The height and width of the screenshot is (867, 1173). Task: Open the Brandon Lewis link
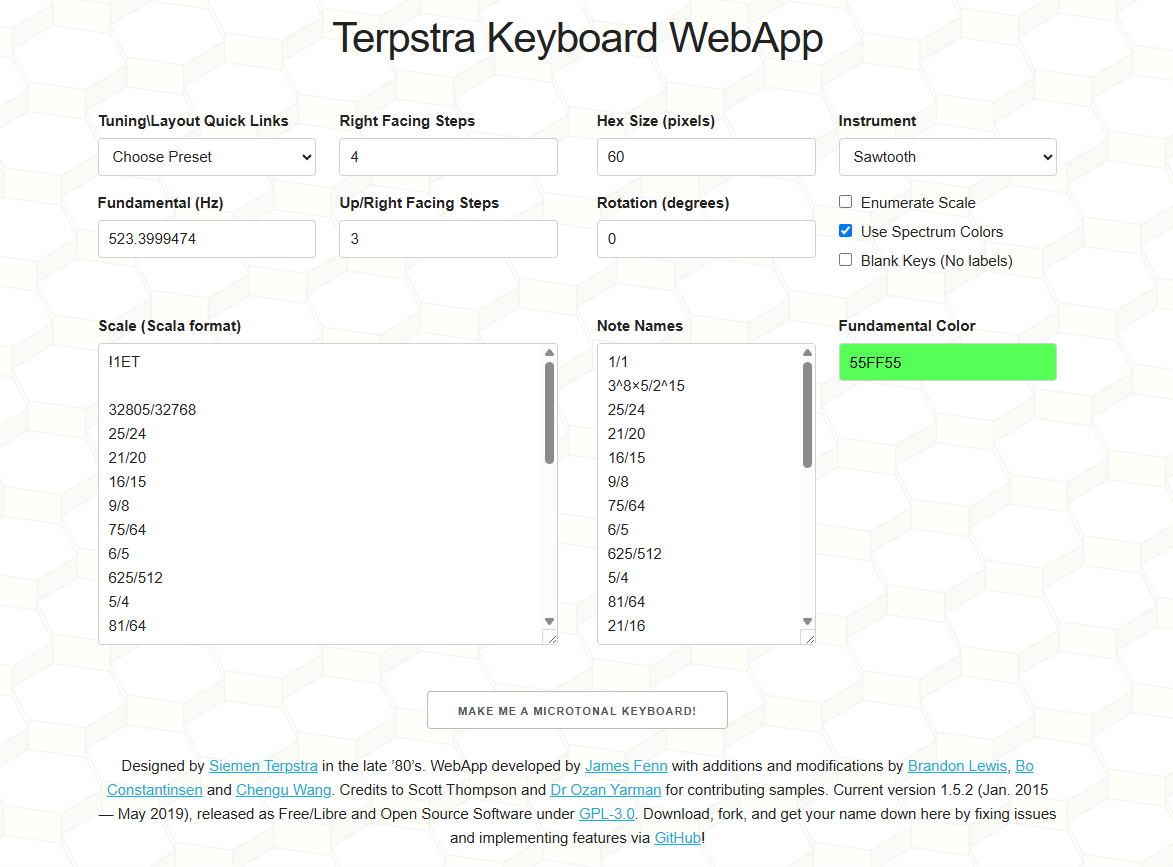(957, 766)
